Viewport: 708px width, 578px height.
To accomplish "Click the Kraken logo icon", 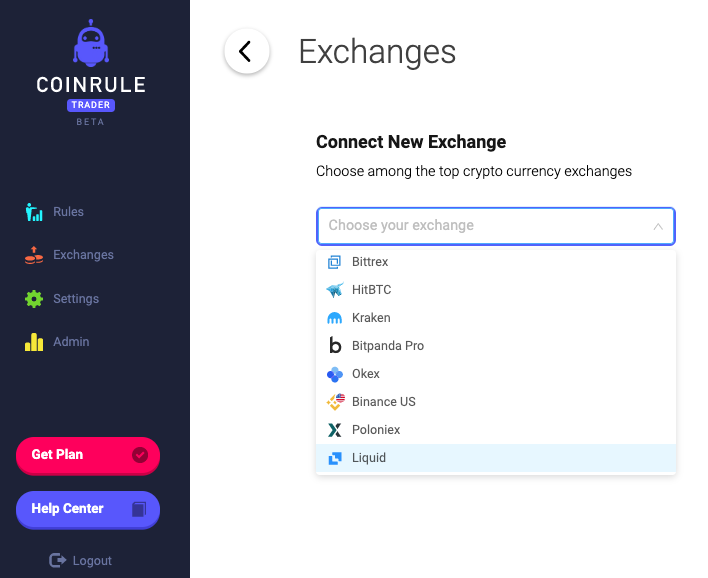I will pyautogui.click(x=335, y=318).
